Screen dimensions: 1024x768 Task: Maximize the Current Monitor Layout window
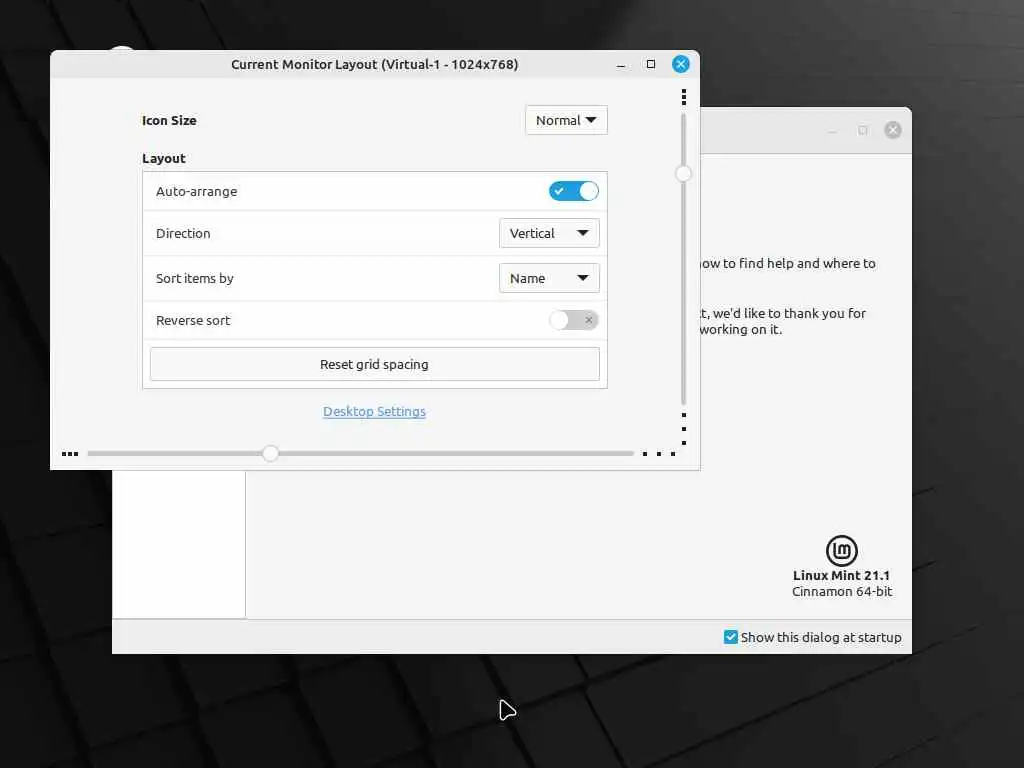tap(650, 64)
